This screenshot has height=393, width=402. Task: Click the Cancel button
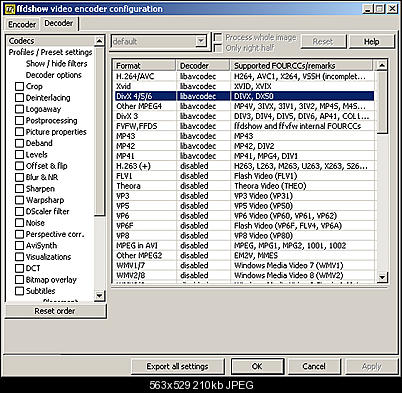314,366
